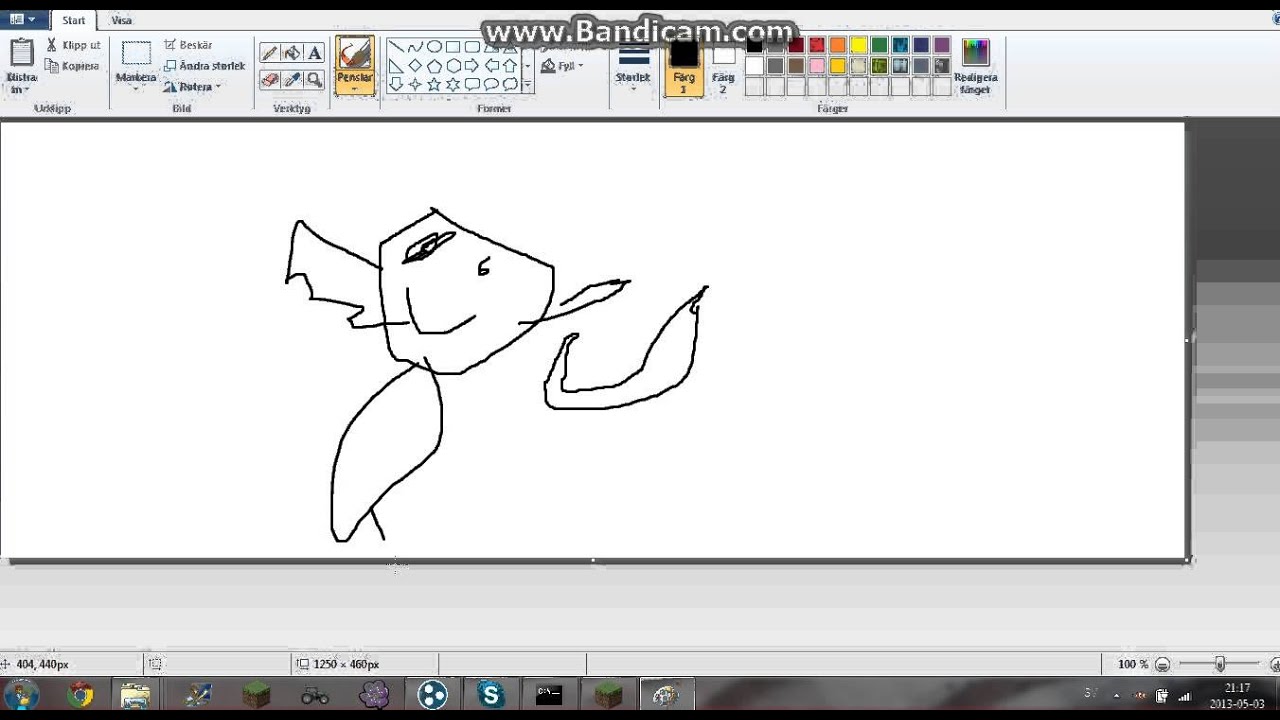Select the left arrow shape
1280x720 pixels.
491,66
